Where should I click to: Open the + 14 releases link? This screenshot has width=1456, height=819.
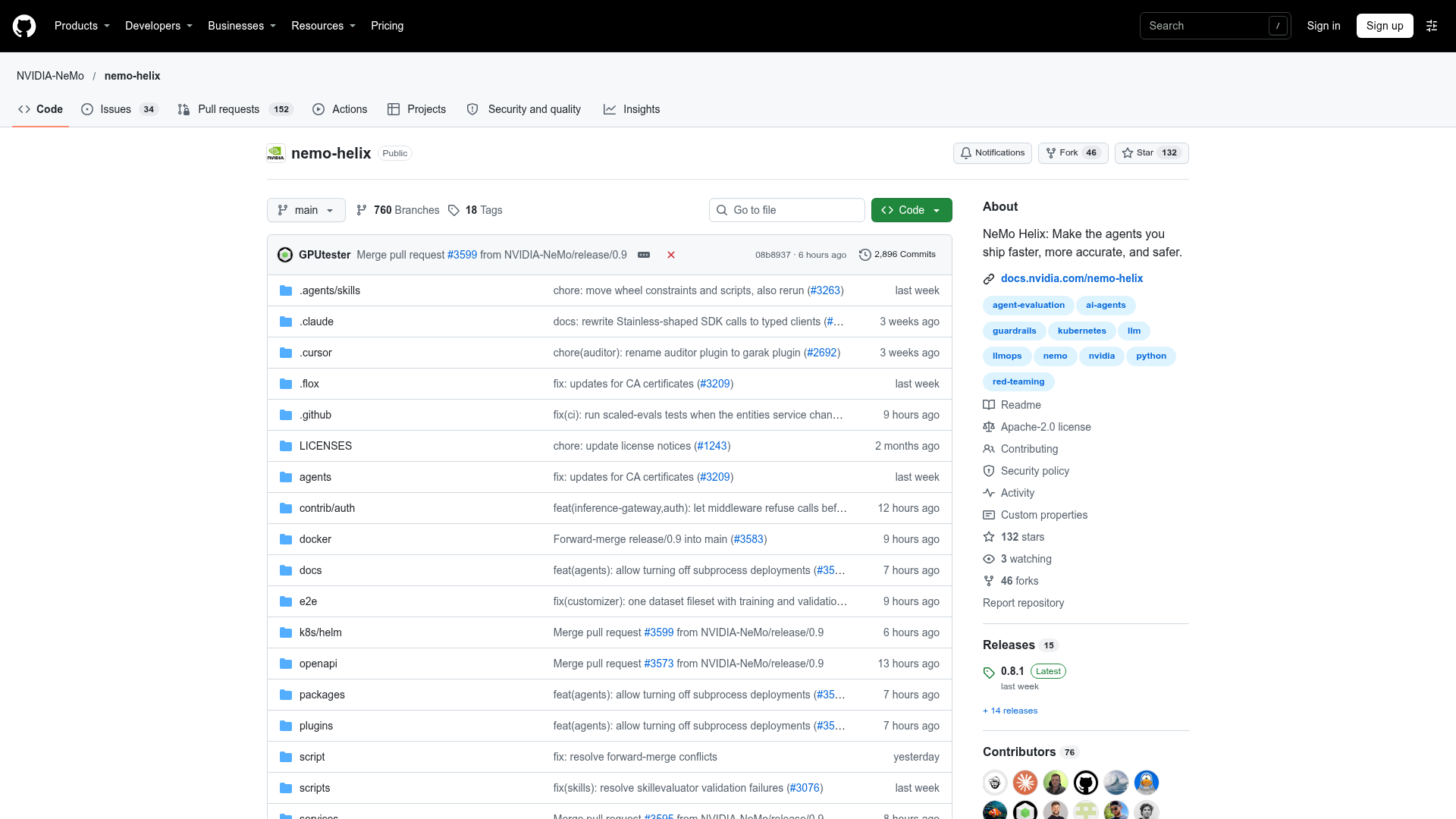[x=1010, y=711]
